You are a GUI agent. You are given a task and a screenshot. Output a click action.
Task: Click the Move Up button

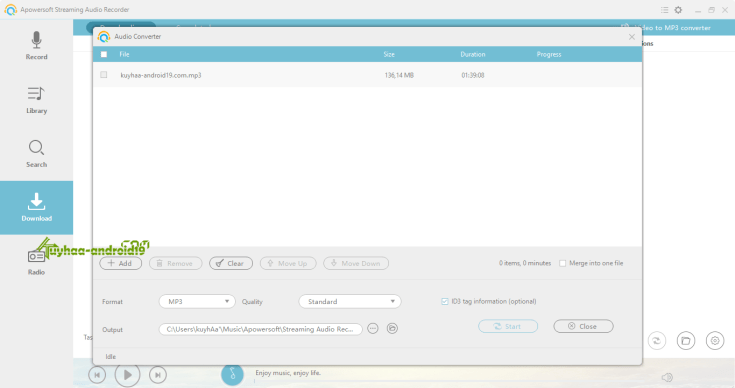(288, 263)
